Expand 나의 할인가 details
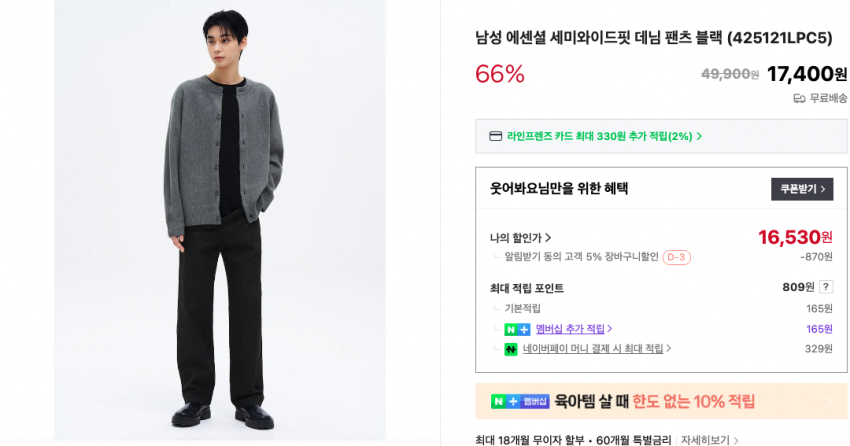 520,238
